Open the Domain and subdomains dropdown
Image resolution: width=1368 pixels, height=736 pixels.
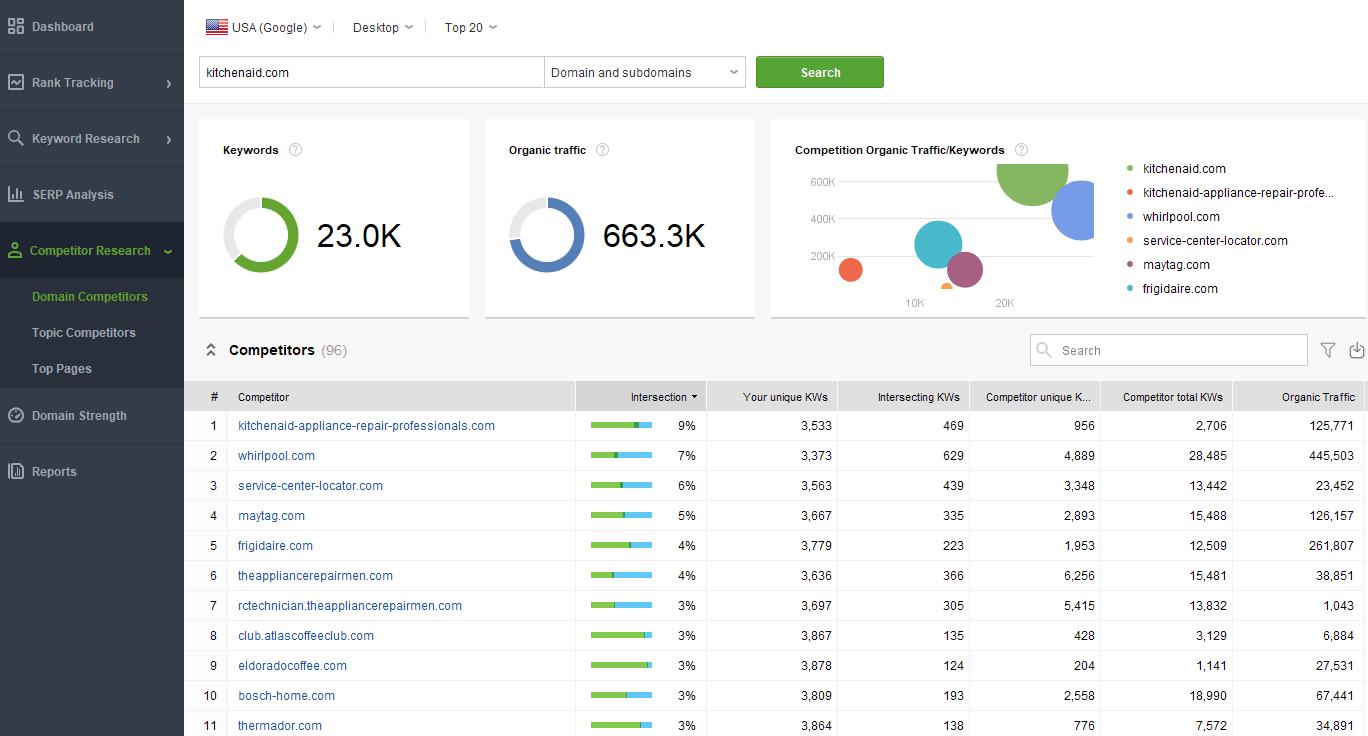pyautogui.click(x=645, y=72)
